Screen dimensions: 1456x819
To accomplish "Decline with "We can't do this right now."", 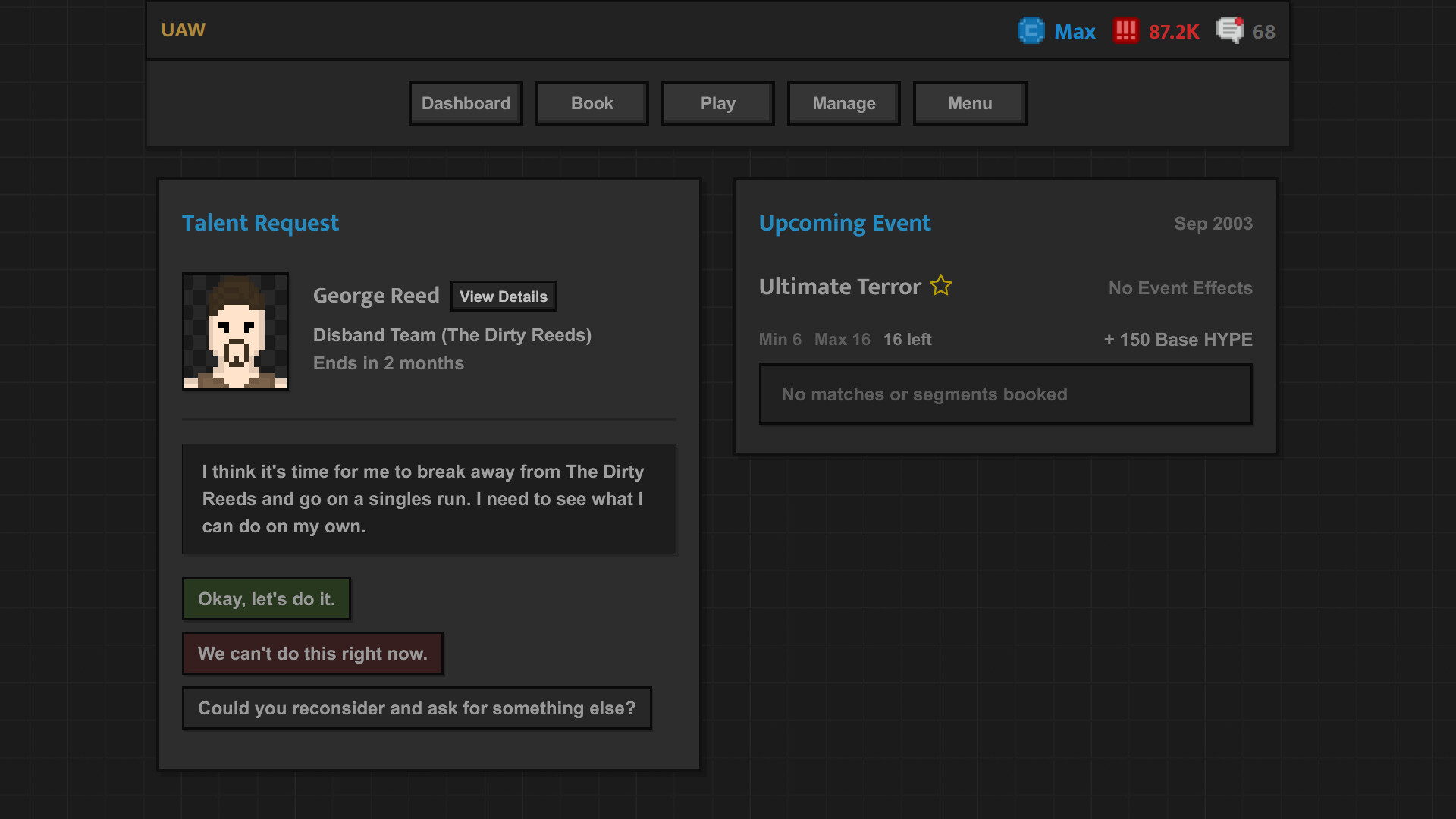I will click(312, 654).
